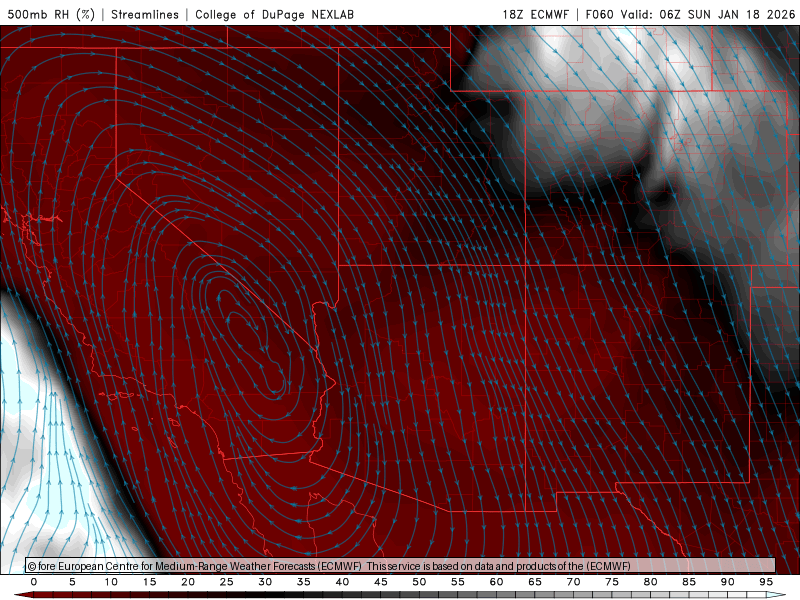This screenshot has height=600, width=800.
Task: Click the colorbar label "5"
Action: (72, 582)
